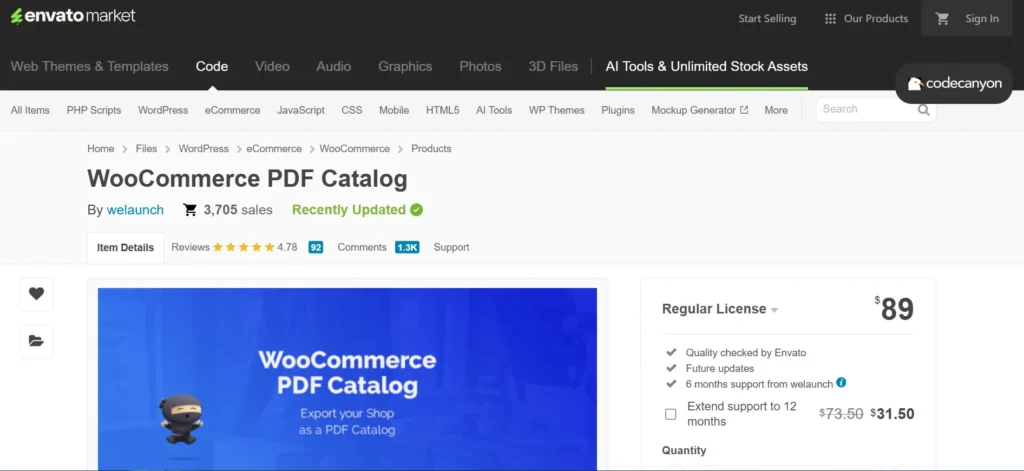Open AI Tools & Unlimited Stock Assets
1024x471 pixels.
(707, 67)
